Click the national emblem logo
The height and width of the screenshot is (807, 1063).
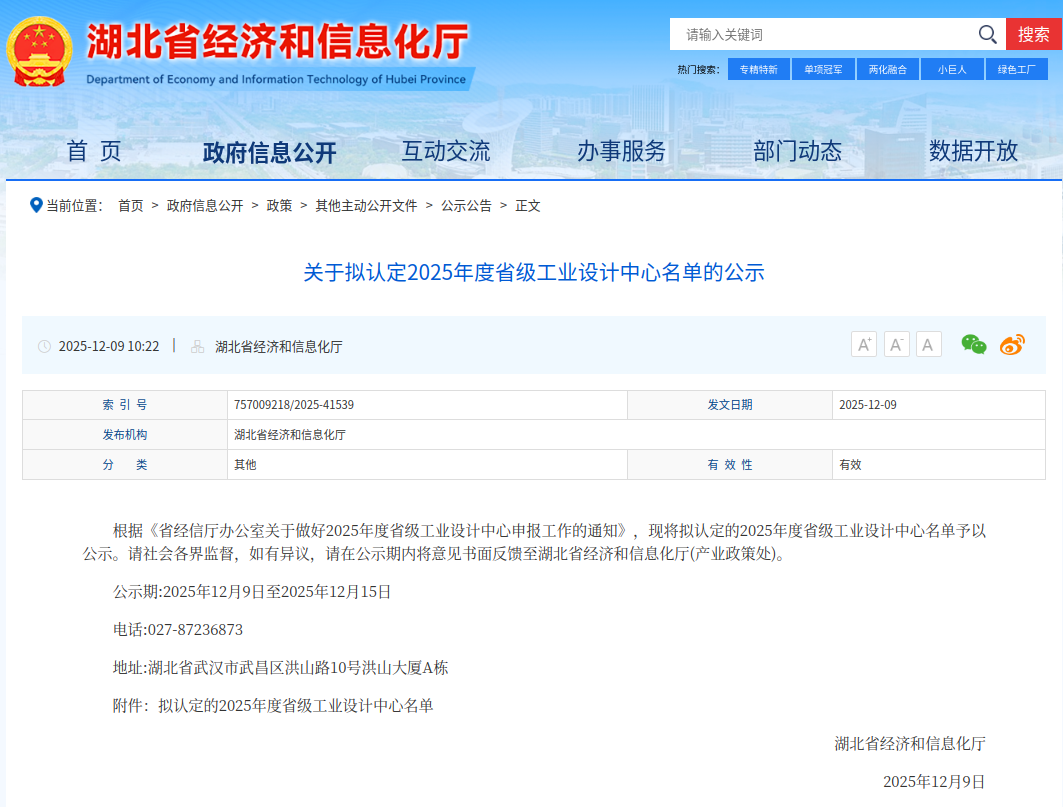tap(39, 51)
